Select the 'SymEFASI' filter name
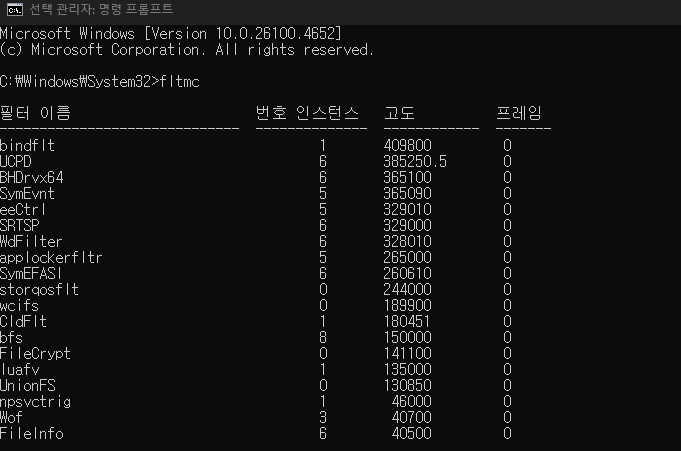The height and width of the screenshot is (451, 681). coord(31,273)
